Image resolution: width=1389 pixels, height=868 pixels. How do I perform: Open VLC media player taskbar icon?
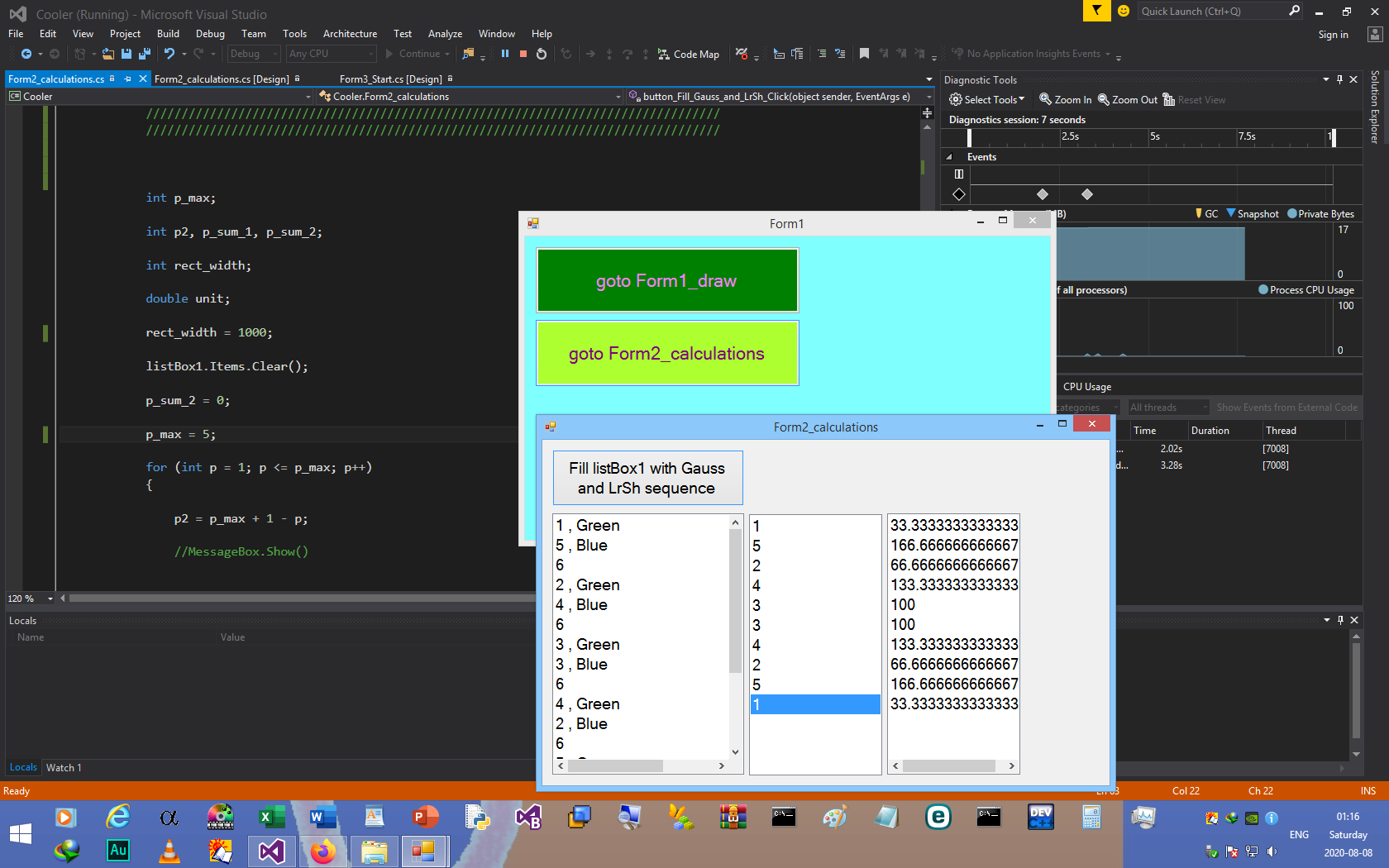tap(169, 851)
